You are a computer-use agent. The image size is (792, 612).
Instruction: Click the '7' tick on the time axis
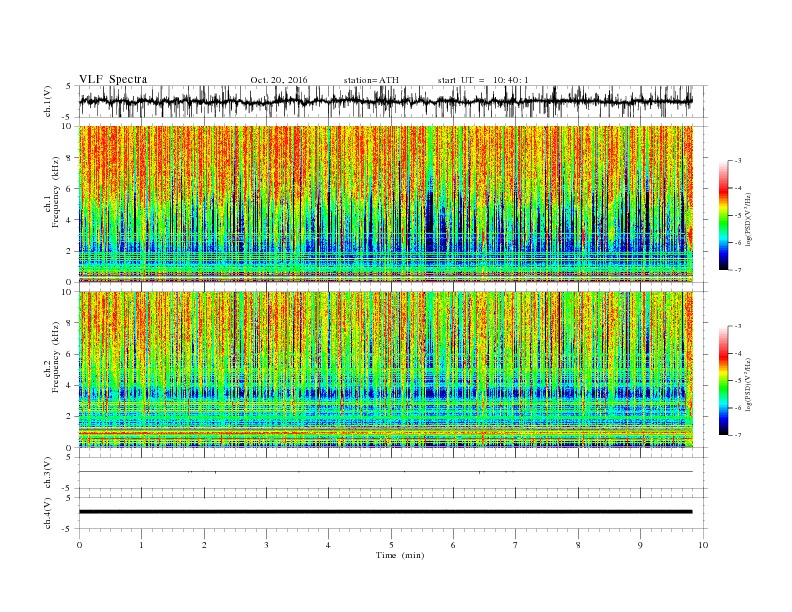[x=516, y=545]
